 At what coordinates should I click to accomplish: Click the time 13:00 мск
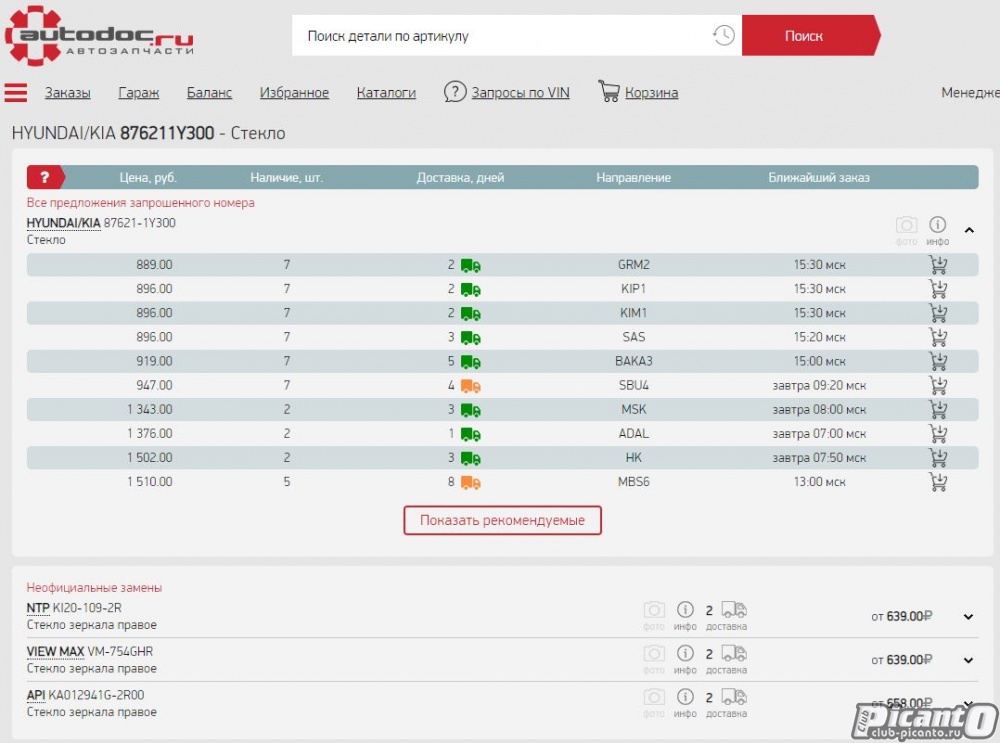click(819, 482)
